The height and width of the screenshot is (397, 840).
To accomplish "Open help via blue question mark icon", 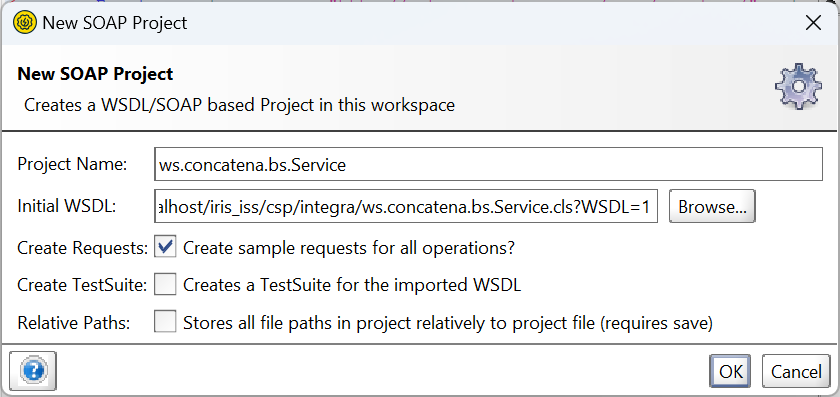I will tap(33, 370).
